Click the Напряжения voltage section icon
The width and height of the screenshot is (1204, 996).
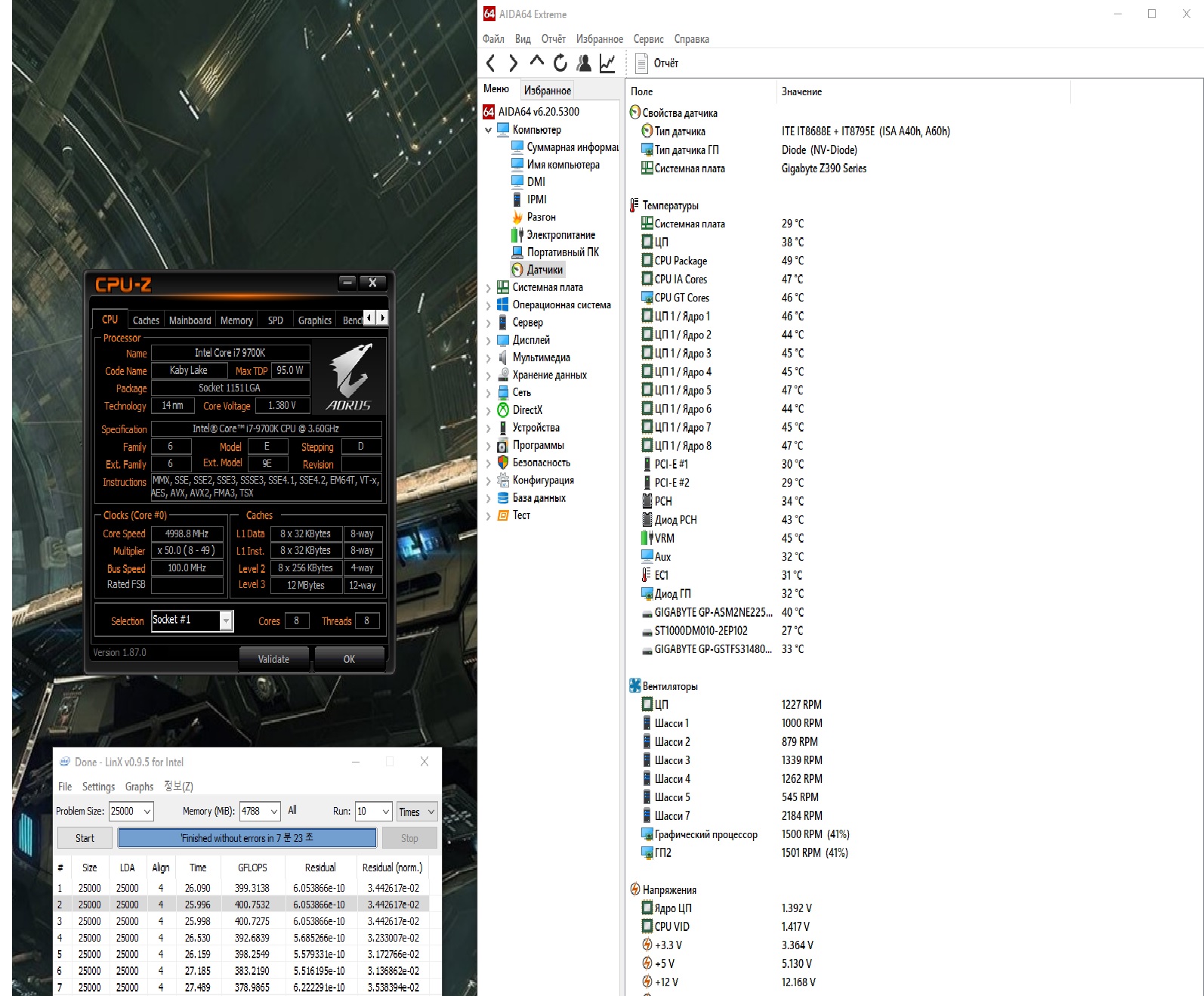tap(635, 889)
